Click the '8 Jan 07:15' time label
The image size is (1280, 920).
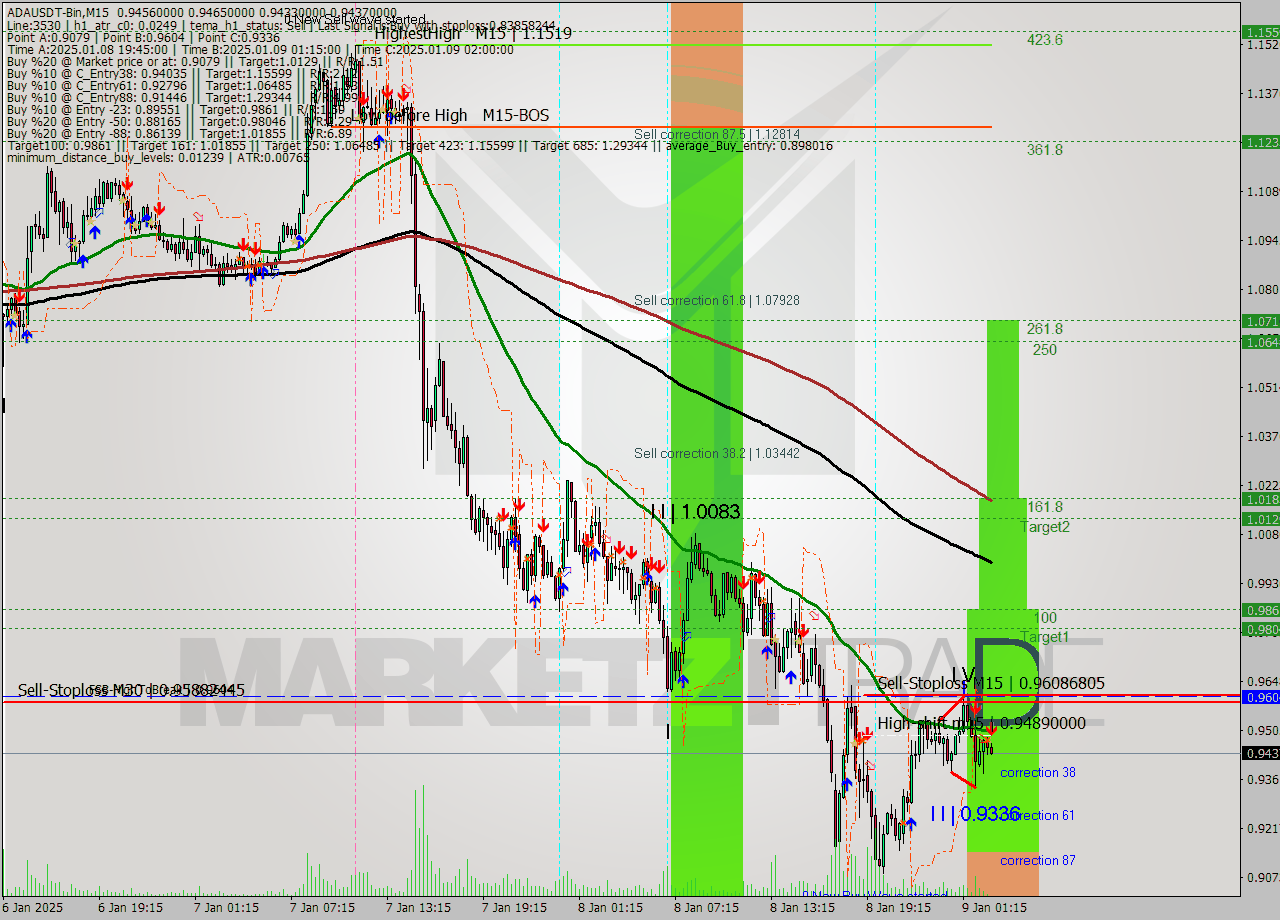click(x=706, y=908)
